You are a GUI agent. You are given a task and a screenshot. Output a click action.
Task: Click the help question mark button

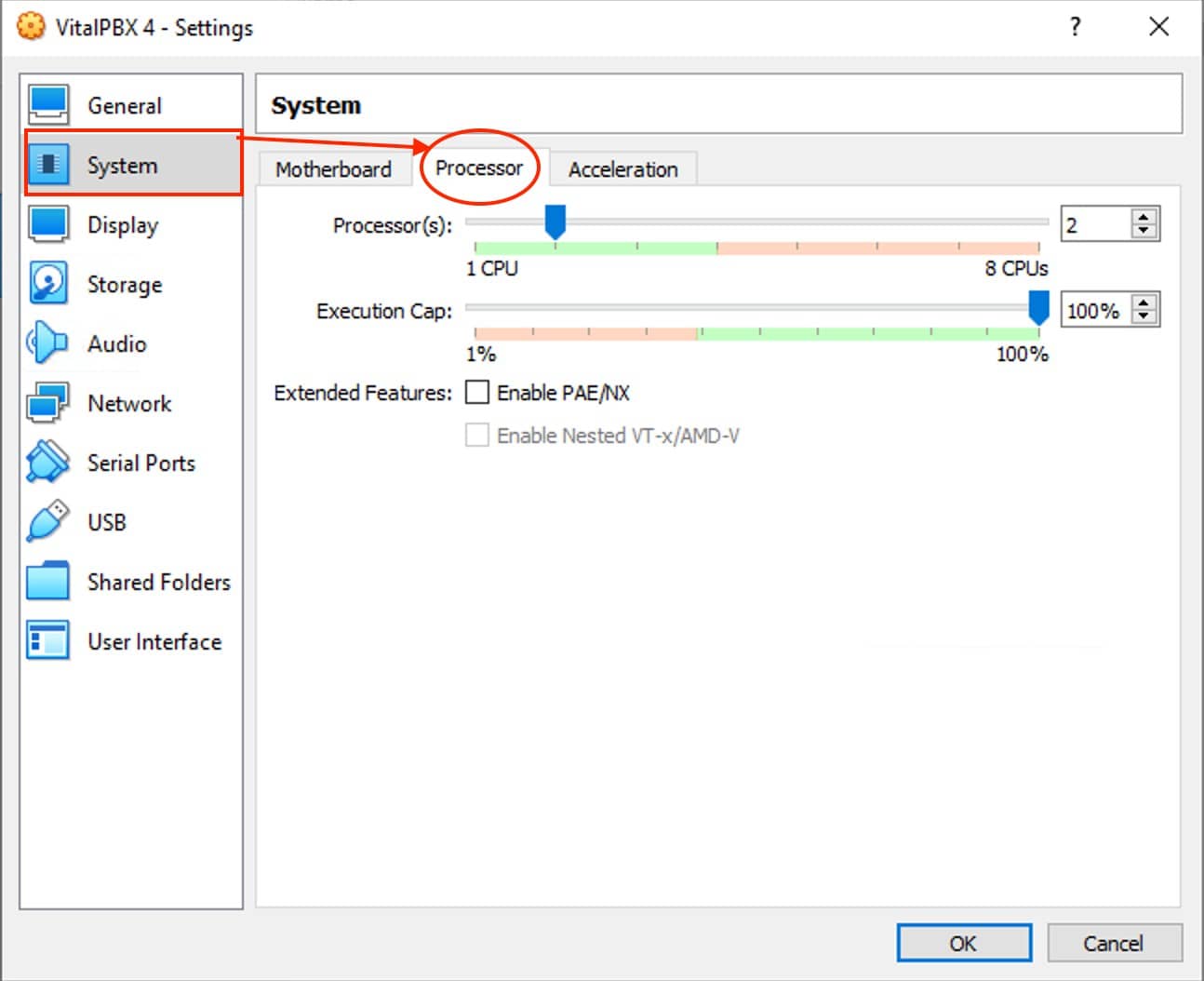click(x=1076, y=26)
